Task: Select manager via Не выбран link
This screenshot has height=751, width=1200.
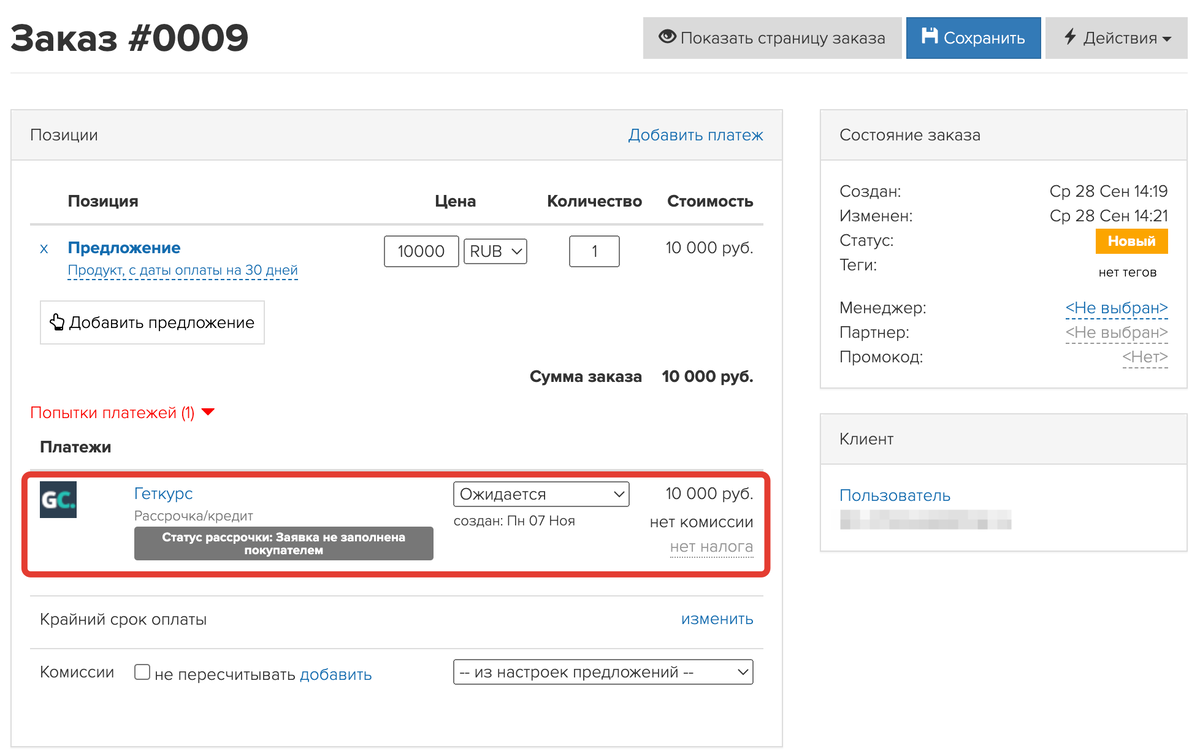Action: pyautogui.click(x=1116, y=308)
